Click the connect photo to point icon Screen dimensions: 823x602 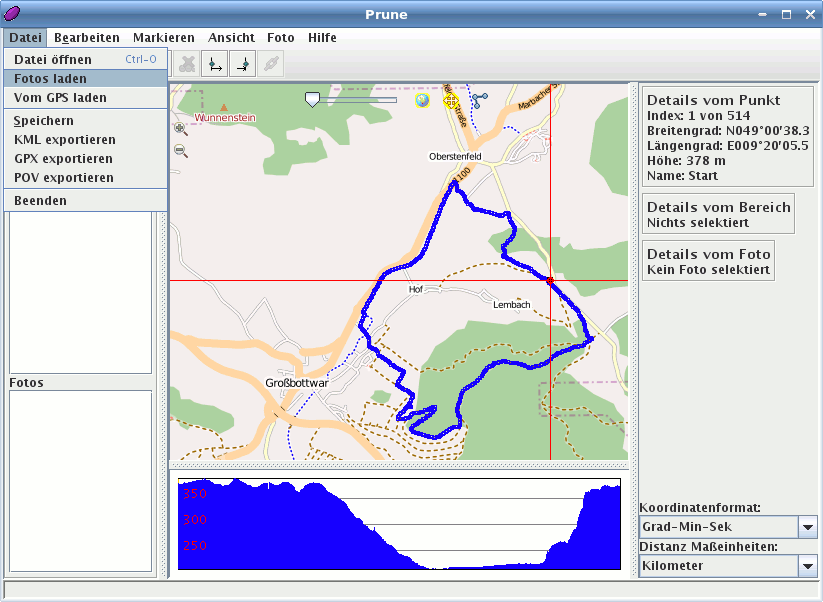pyautogui.click(x=271, y=64)
